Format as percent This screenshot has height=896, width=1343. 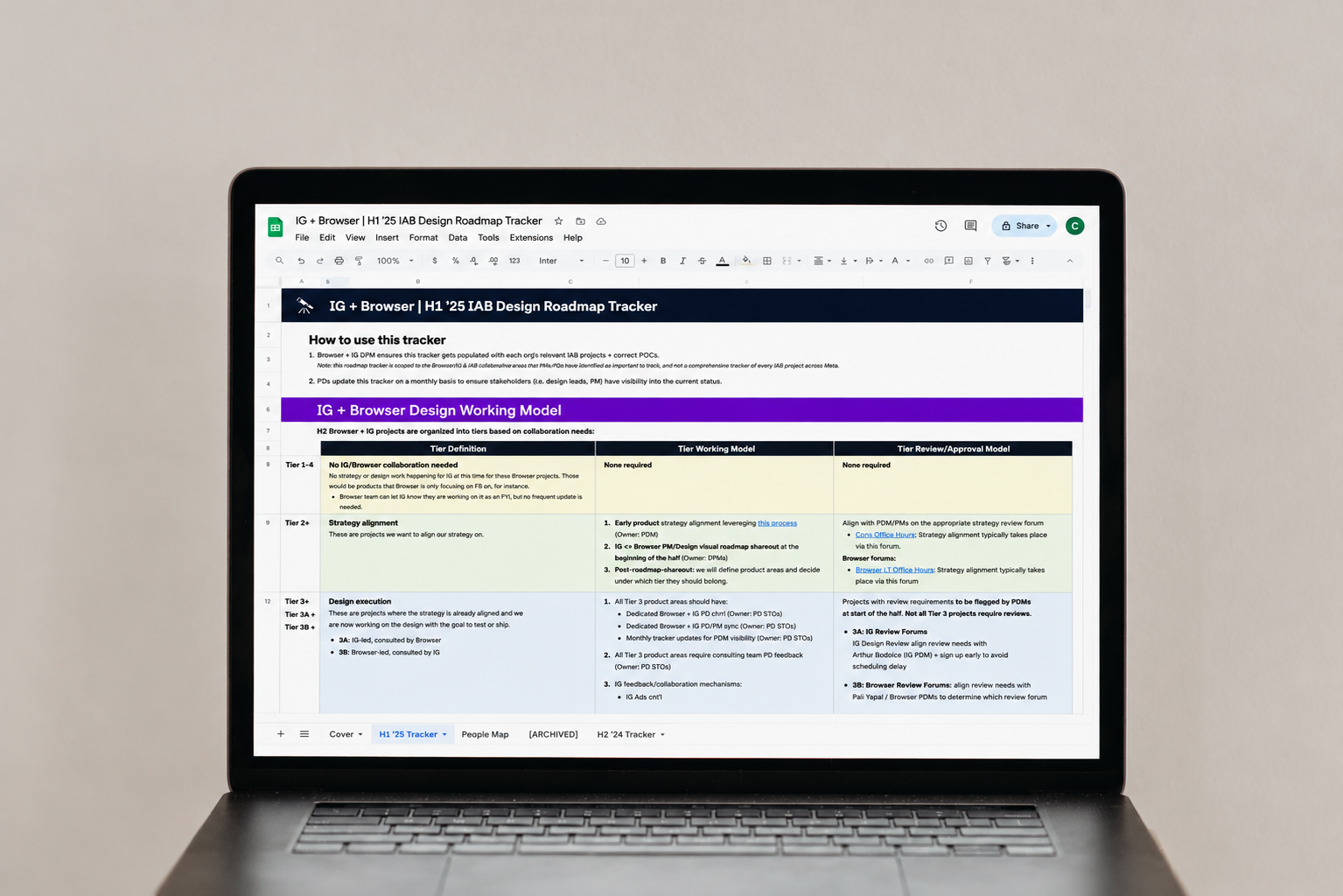click(x=455, y=261)
